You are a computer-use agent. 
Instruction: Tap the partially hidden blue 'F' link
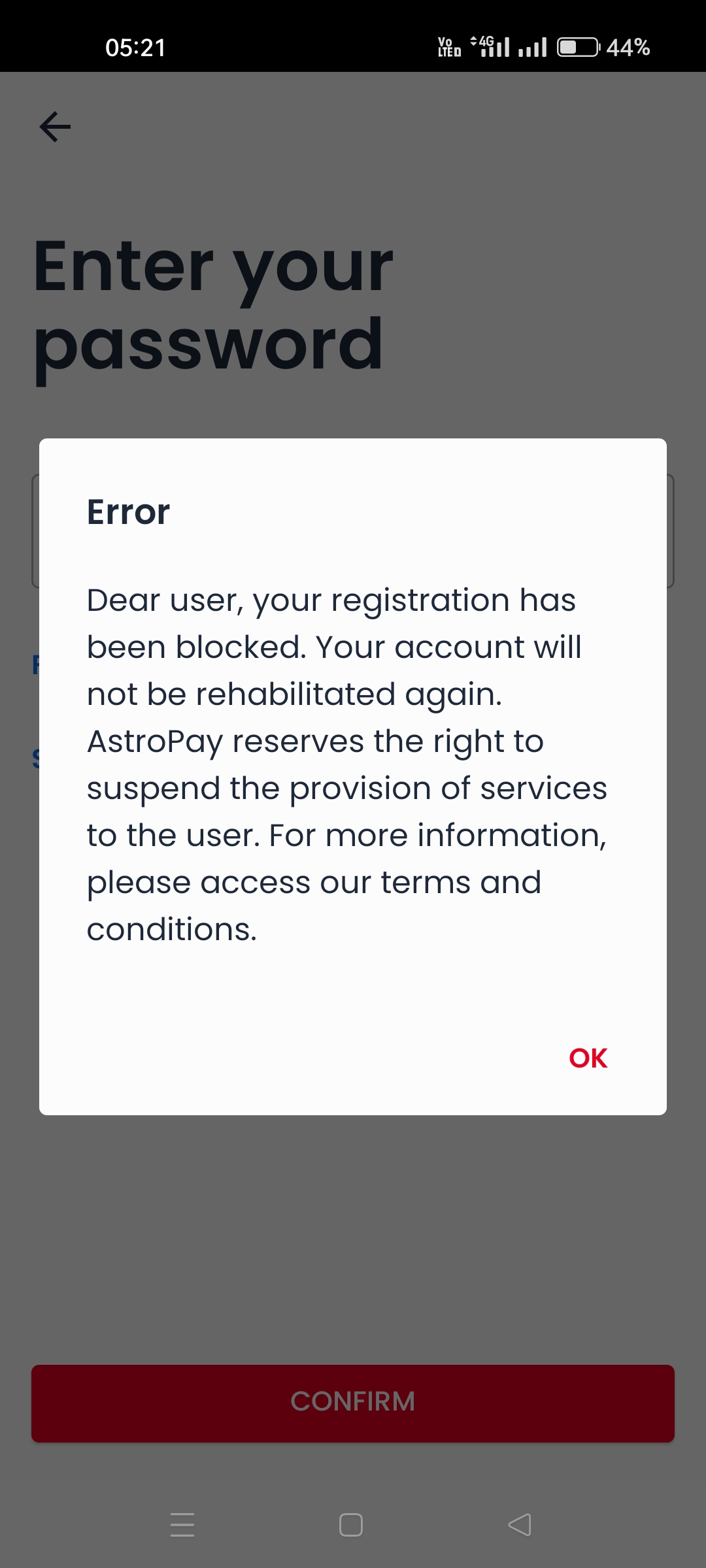pyautogui.click(x=35, y=665)
